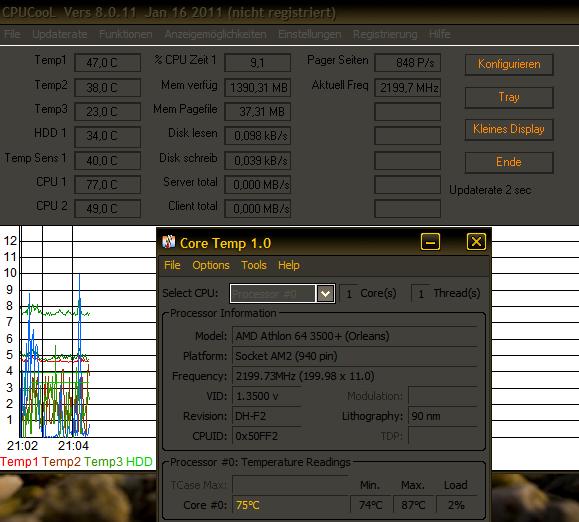Click the Temp1 value 47,0 C
This screenshot has height=522, width=579.
[x=107, y=63]
